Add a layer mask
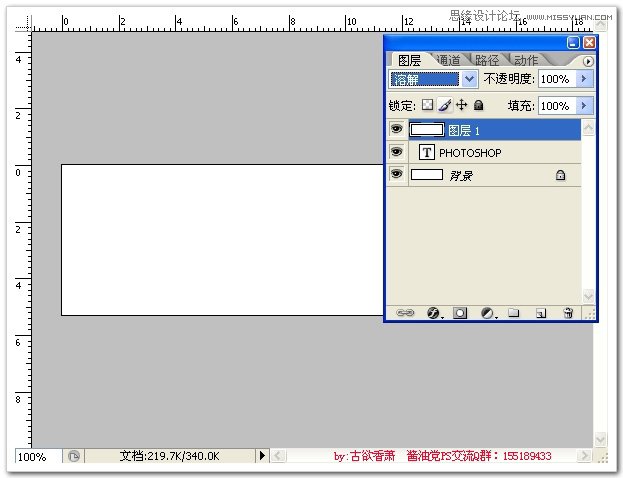623x478 pixels. click(460, 313)
